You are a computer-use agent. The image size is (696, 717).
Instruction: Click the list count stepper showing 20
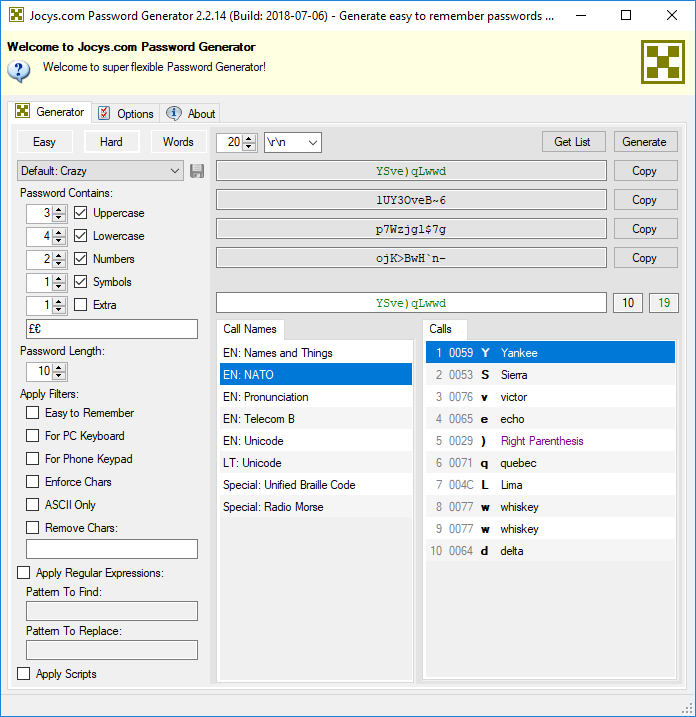click(236, 142)
